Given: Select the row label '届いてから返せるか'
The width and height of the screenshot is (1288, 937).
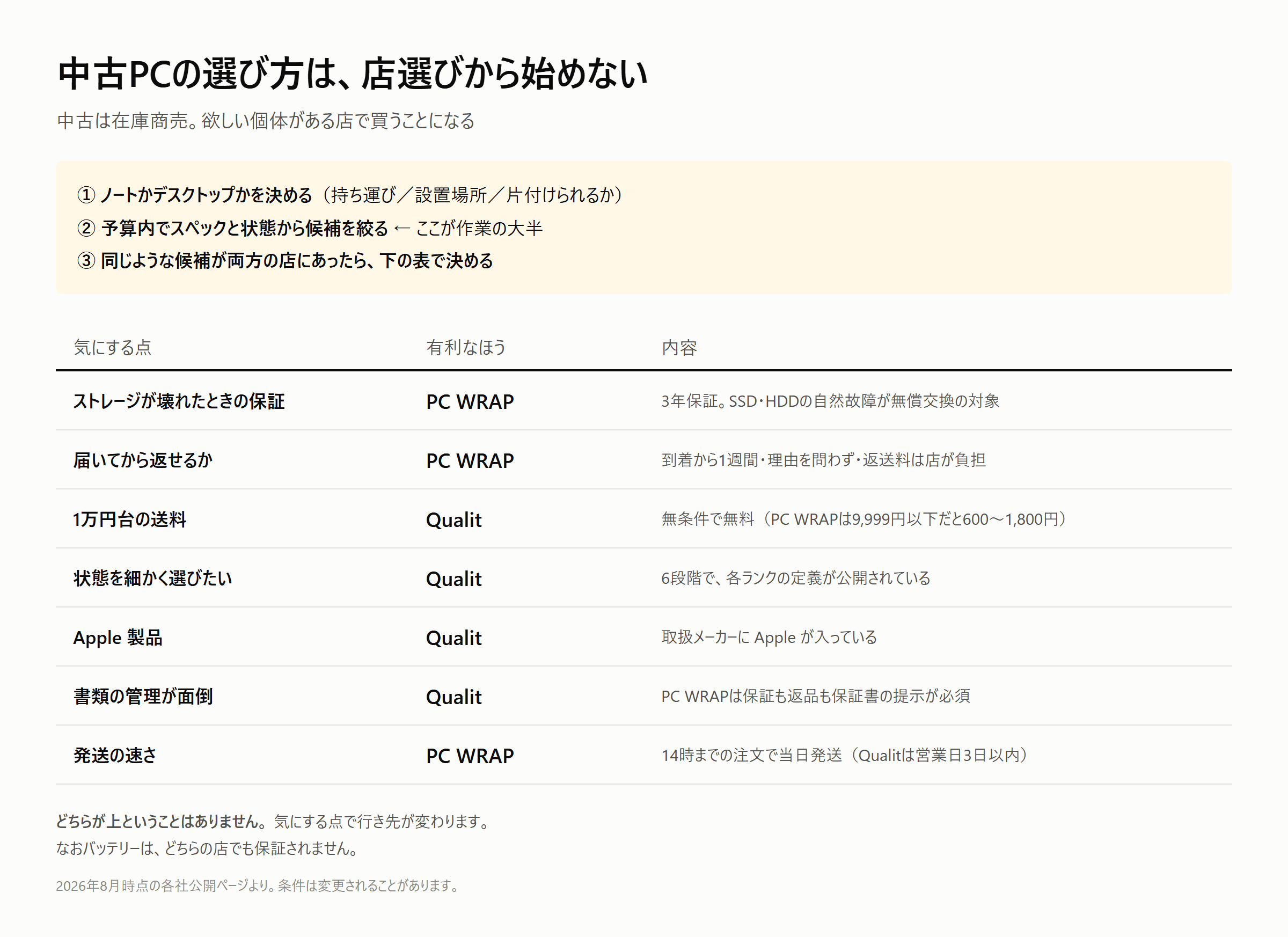Looking at the screenshot, I should click(143, 460).
